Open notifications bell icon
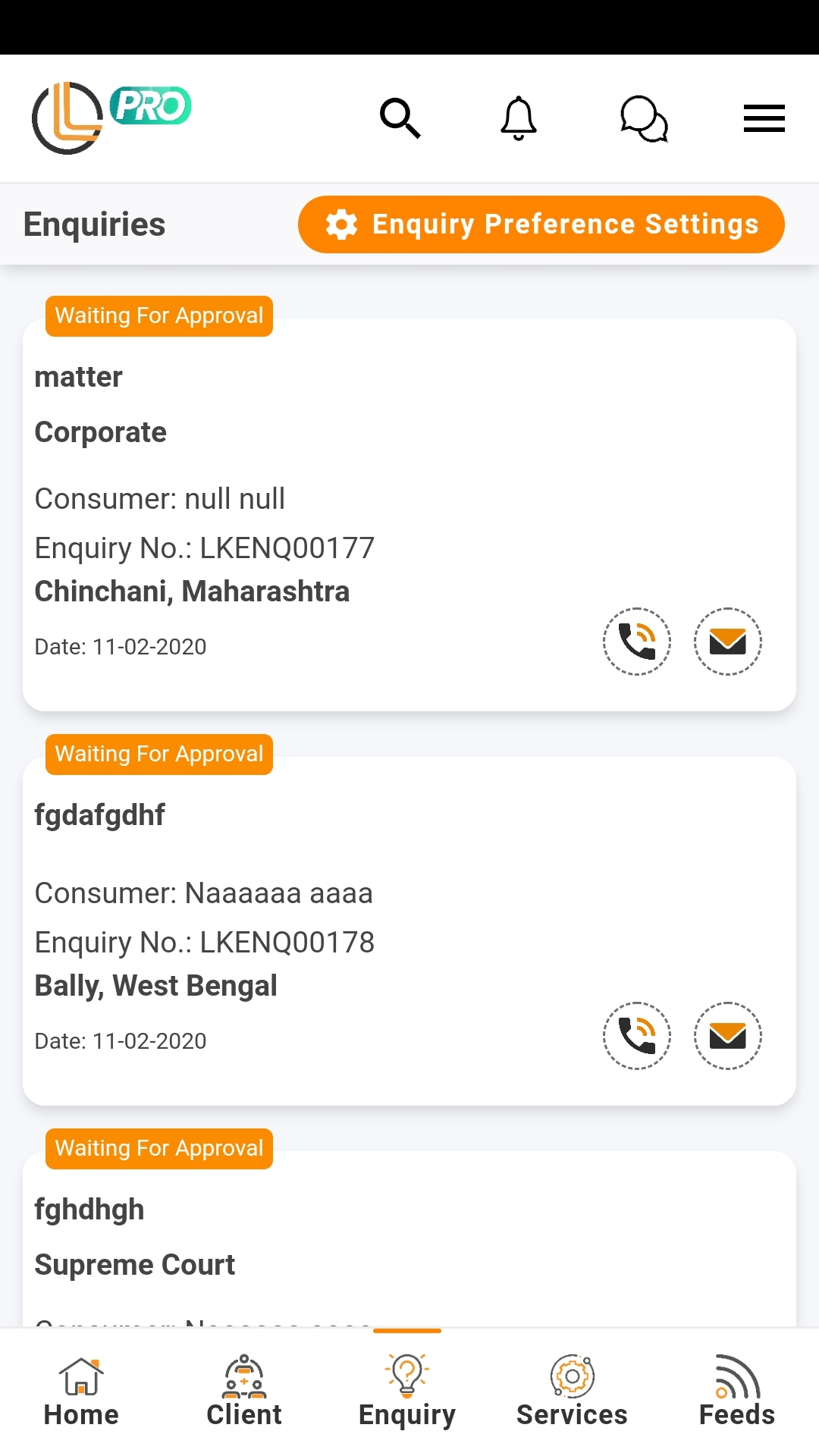 point(519,118)
